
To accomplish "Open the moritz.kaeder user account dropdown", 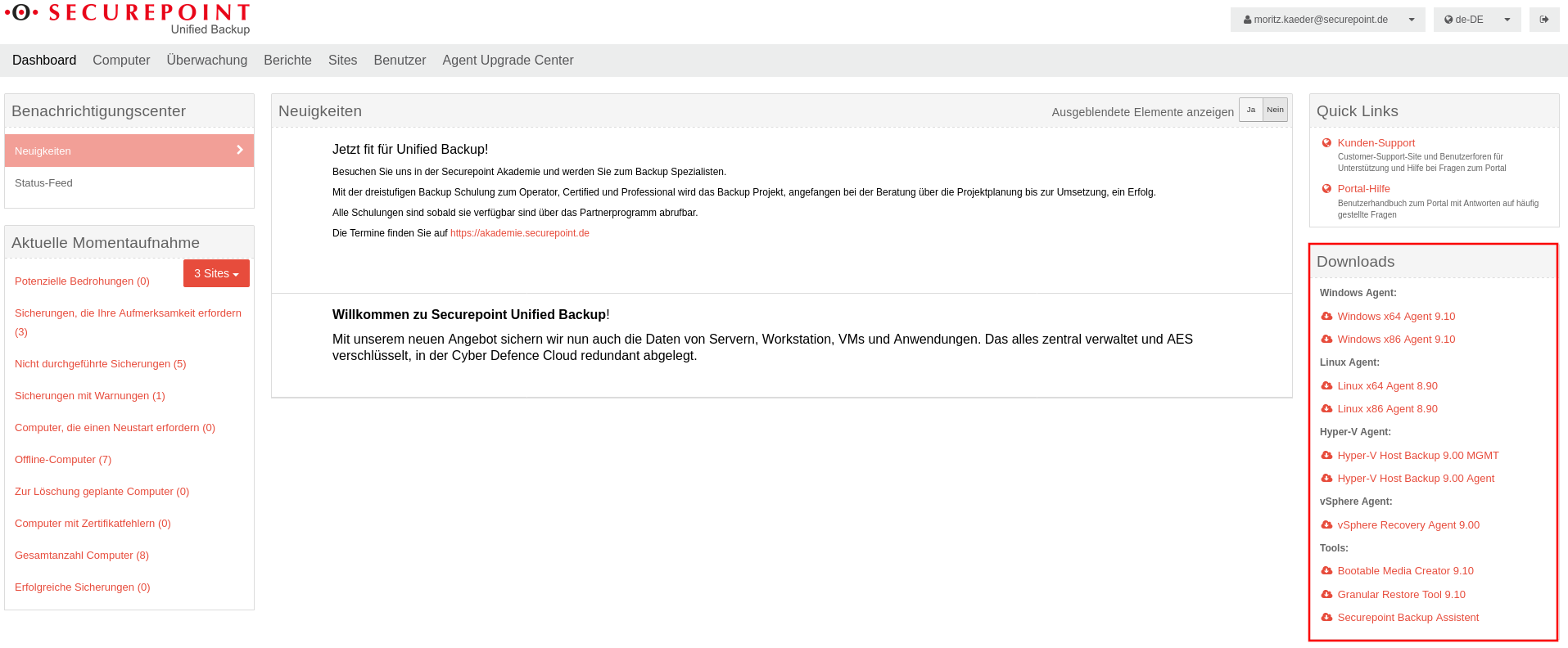I will [1327, 20].
